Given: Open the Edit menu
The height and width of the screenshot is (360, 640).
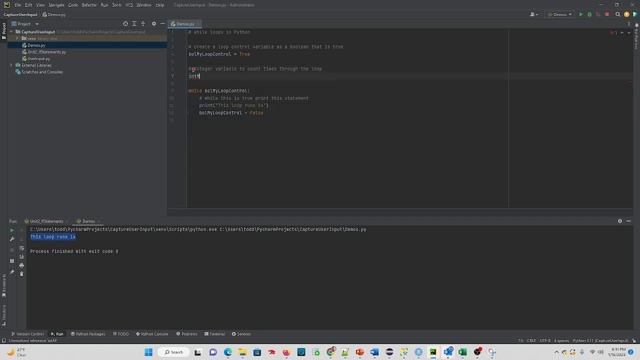Looking at the screenshot, I should [x=29, y=5].
